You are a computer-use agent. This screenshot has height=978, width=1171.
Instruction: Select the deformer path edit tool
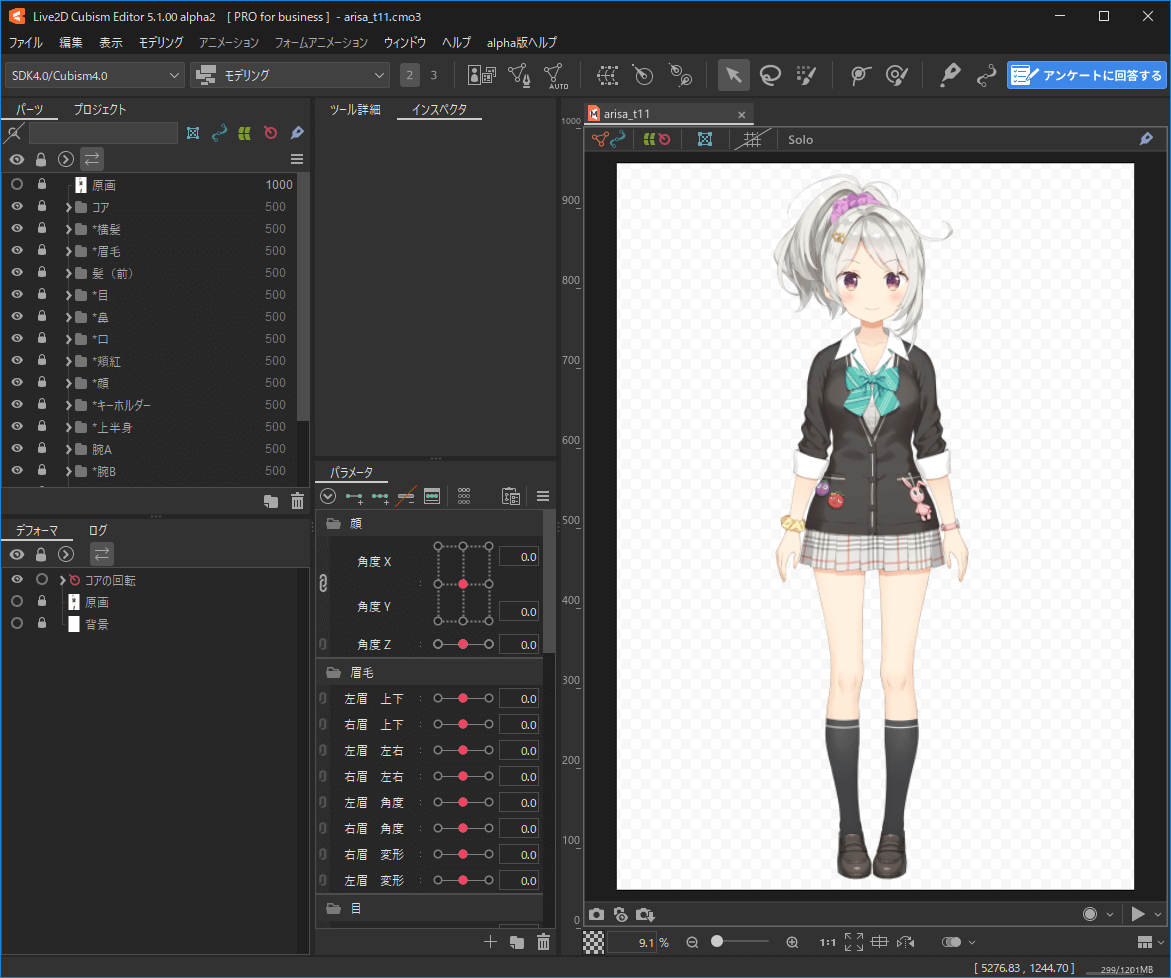click(x=986, y=75)
